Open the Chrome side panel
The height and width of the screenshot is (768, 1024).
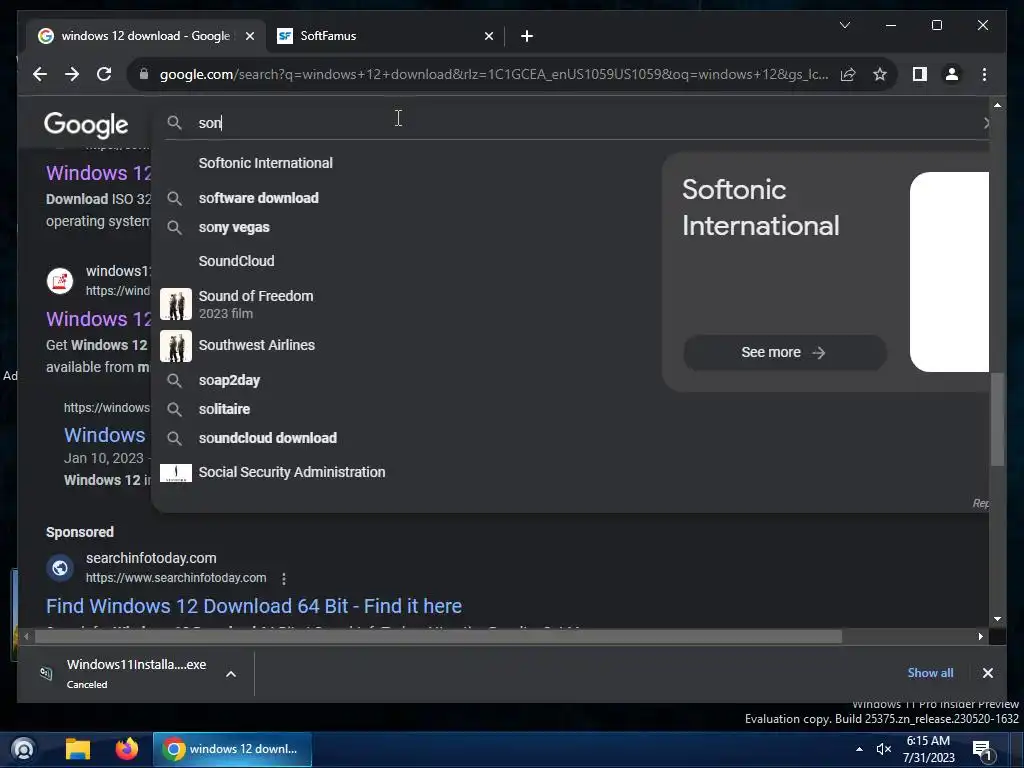click(920, 74)
